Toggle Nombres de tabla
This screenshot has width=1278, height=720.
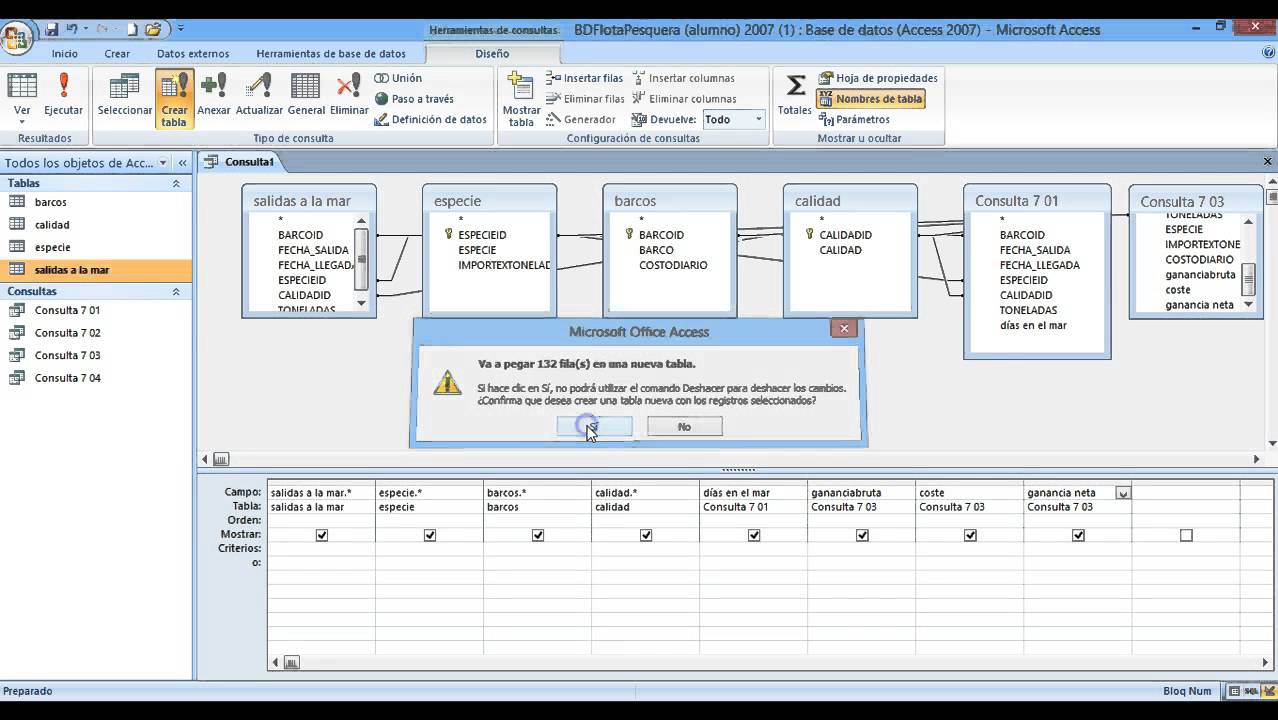[870, 99]
